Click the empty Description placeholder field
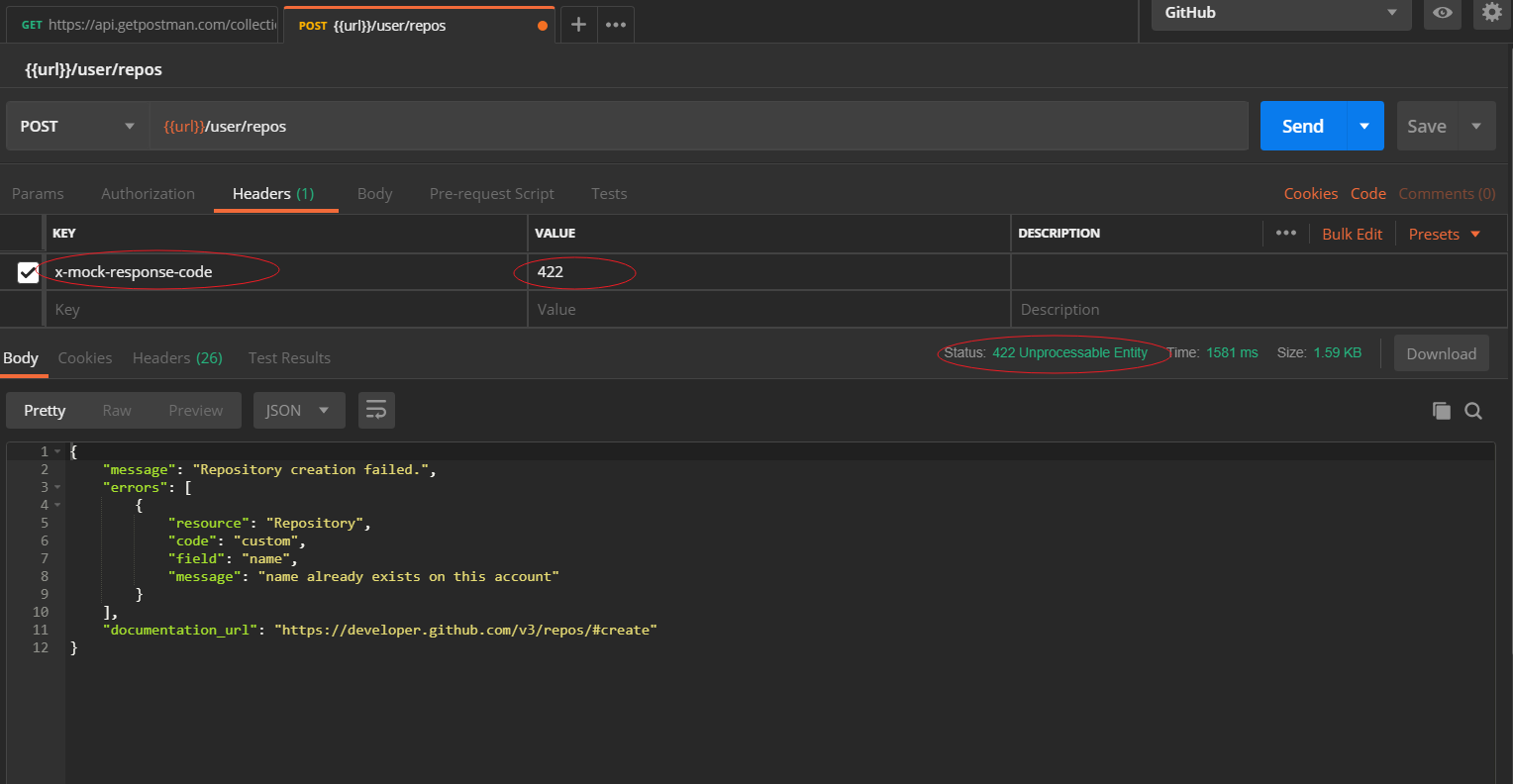Viewport: 1513px width, 784px height. pyautogui.click(x=1259, y=309)
